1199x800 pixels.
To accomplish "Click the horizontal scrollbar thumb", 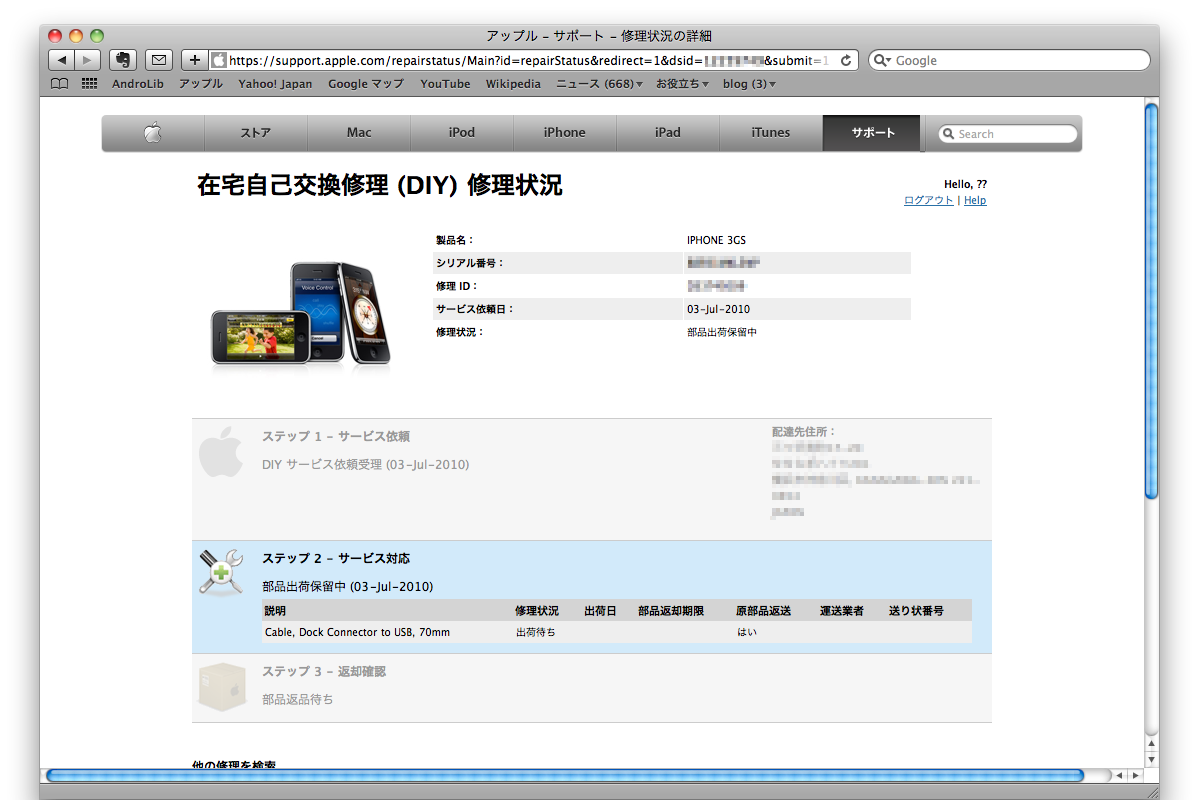I will pyautogui.click(x=565, y=776).
